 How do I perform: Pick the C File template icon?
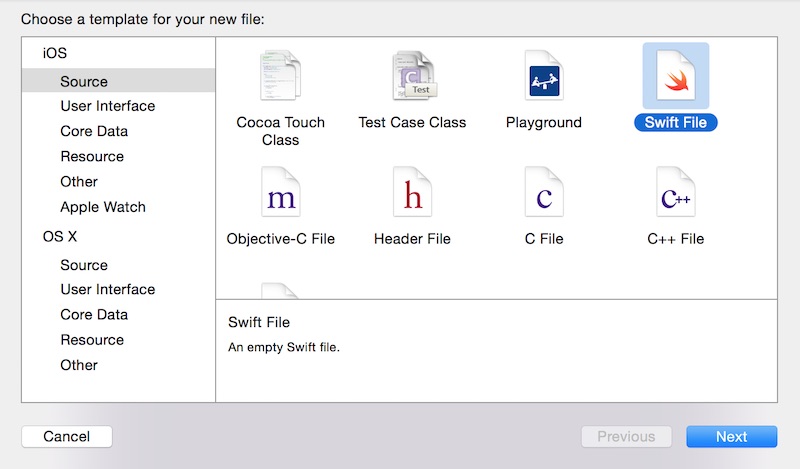click(x=543, y=193)
